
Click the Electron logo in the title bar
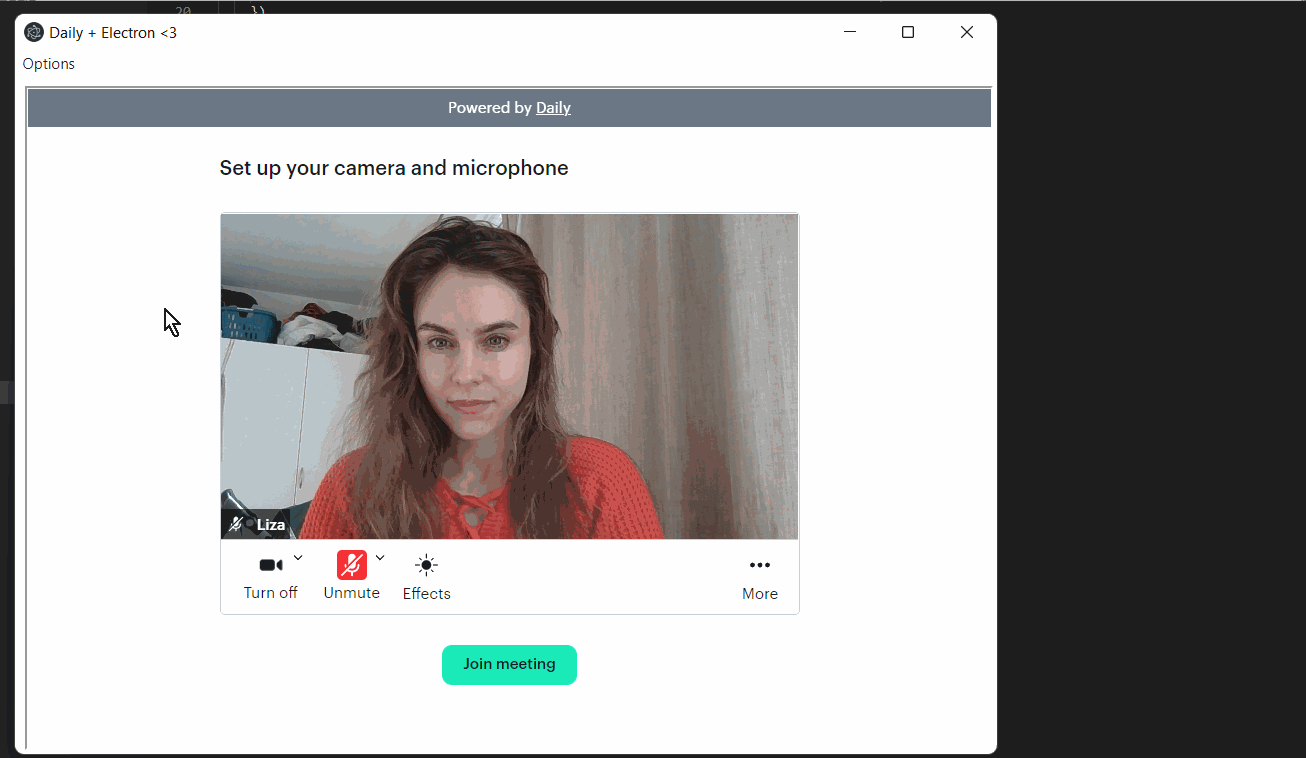[33, 31]
